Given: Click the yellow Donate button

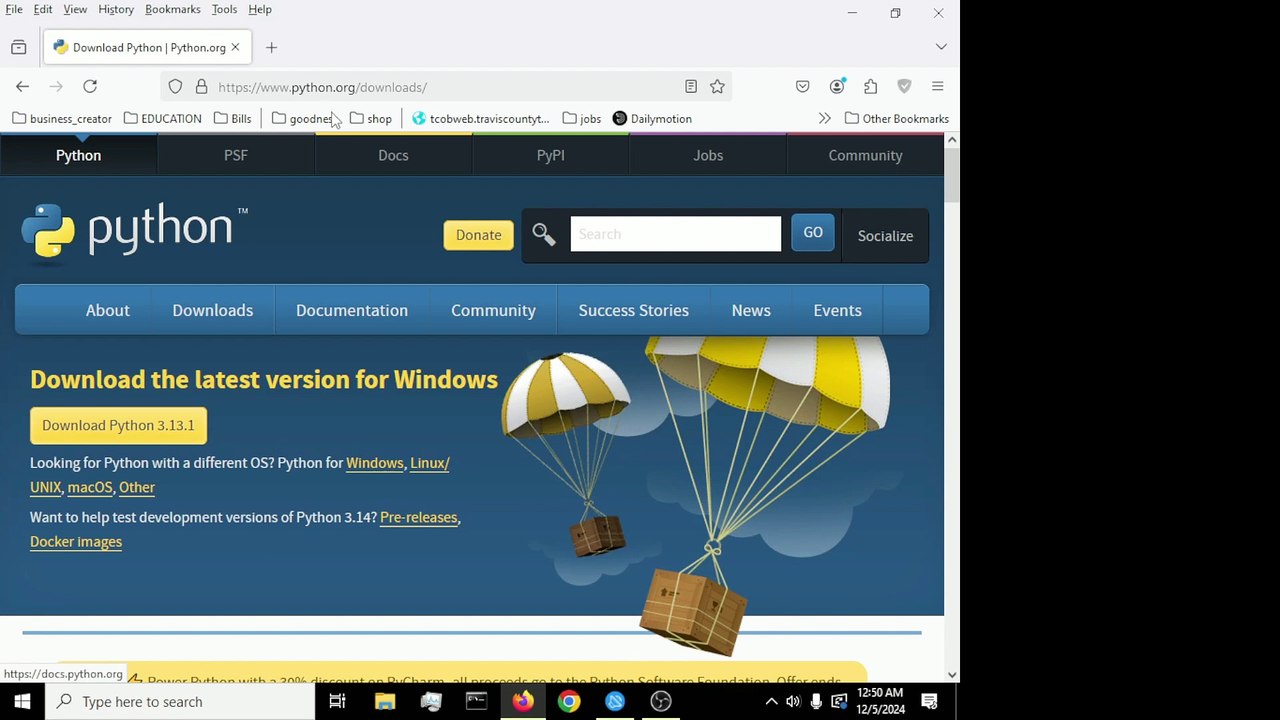Looking at the screenshot, I should tap(478, 235).
